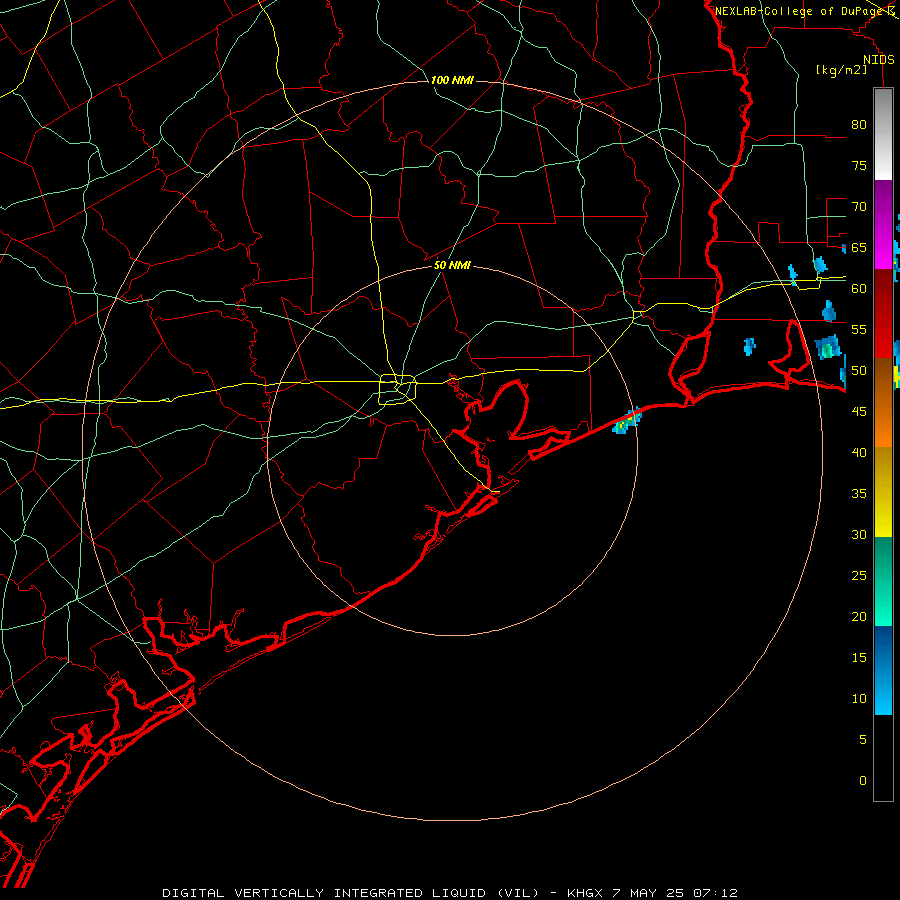Click the "NIDS" label

[x=878, y=60]
